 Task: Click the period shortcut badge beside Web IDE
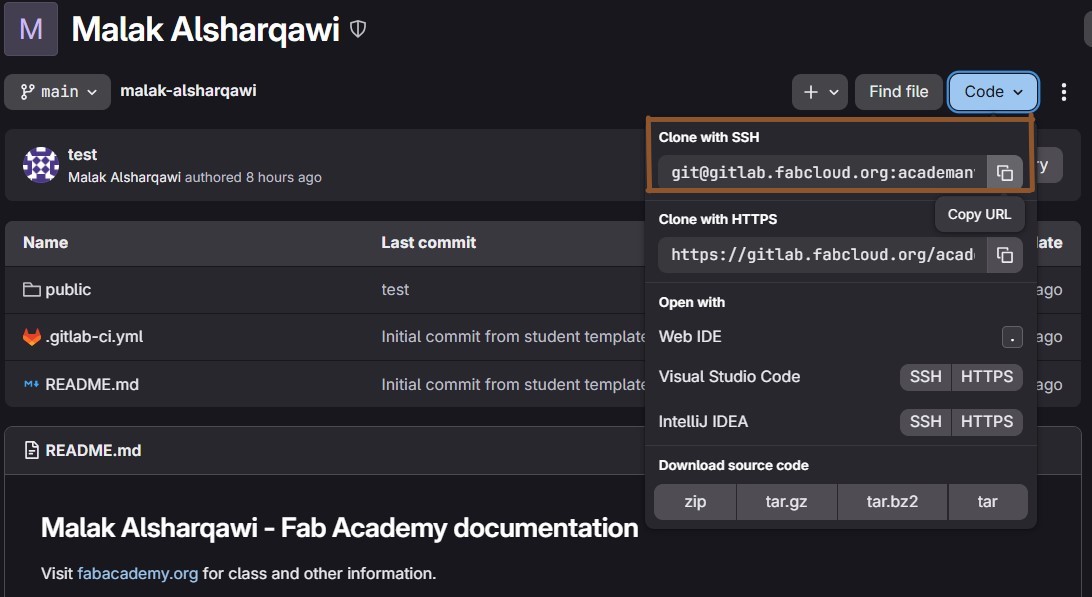(1011, 337)
